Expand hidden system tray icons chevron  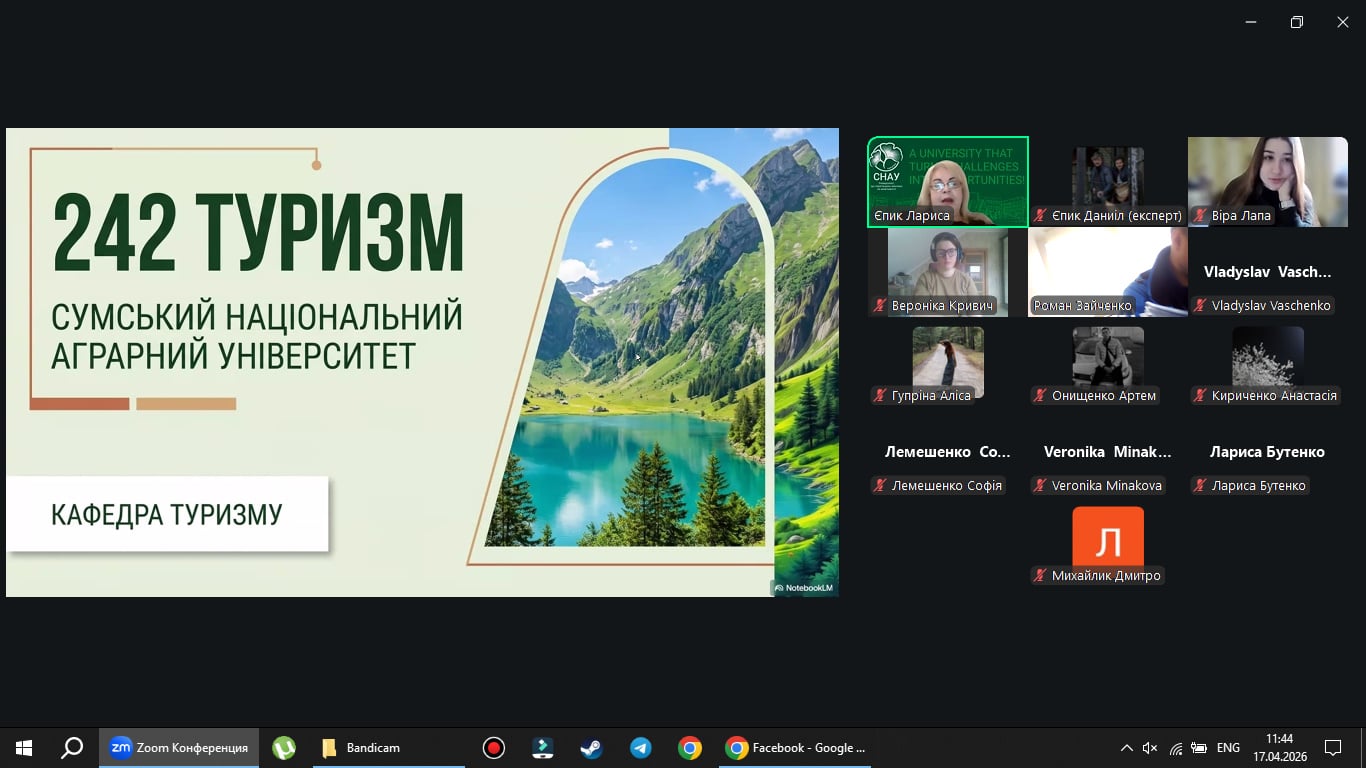pos(1126,748)
